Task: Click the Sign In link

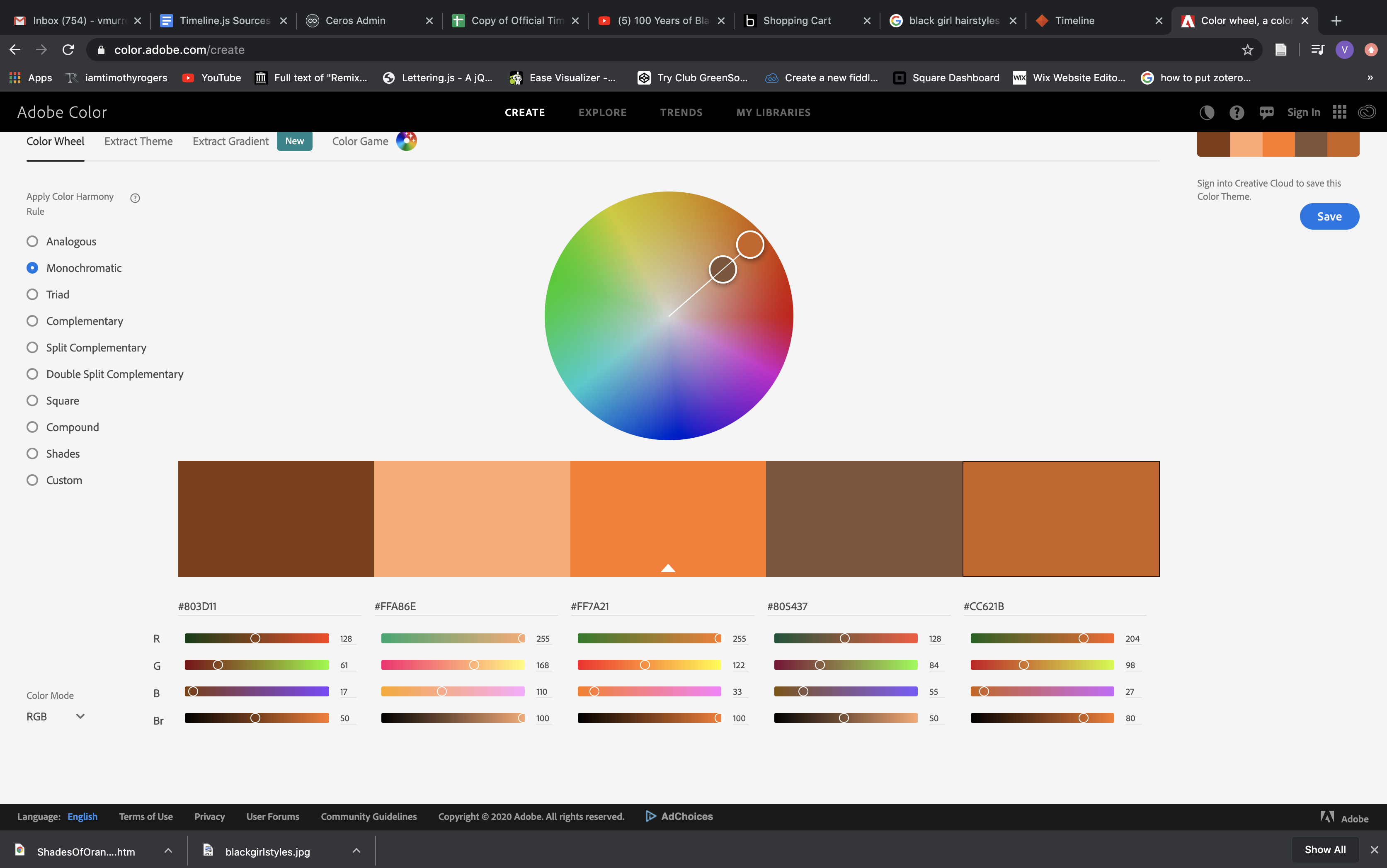Action: pos(1302,112)
